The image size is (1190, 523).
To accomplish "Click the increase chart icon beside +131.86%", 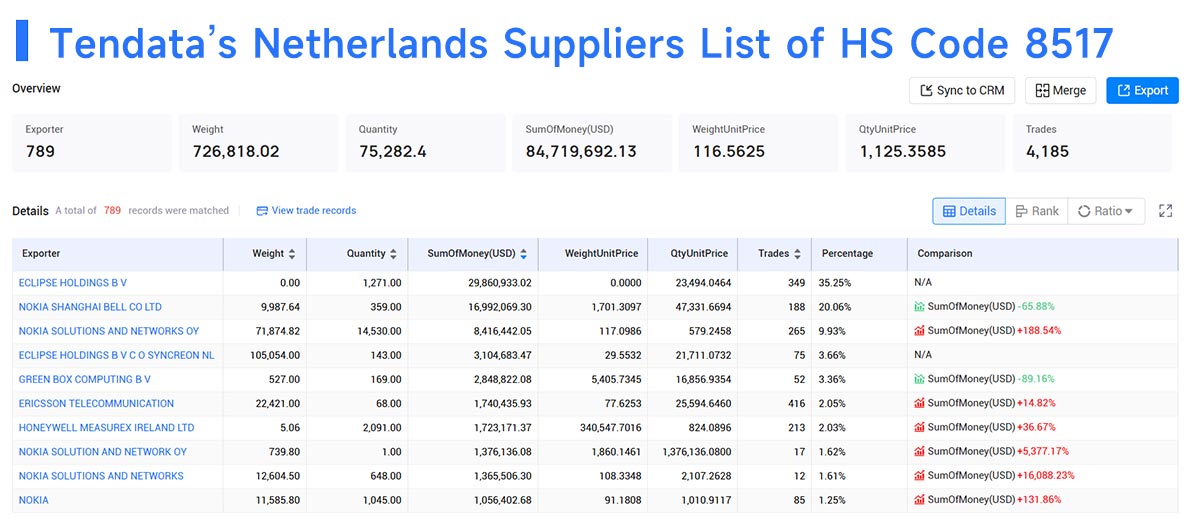I will [920, 500].
